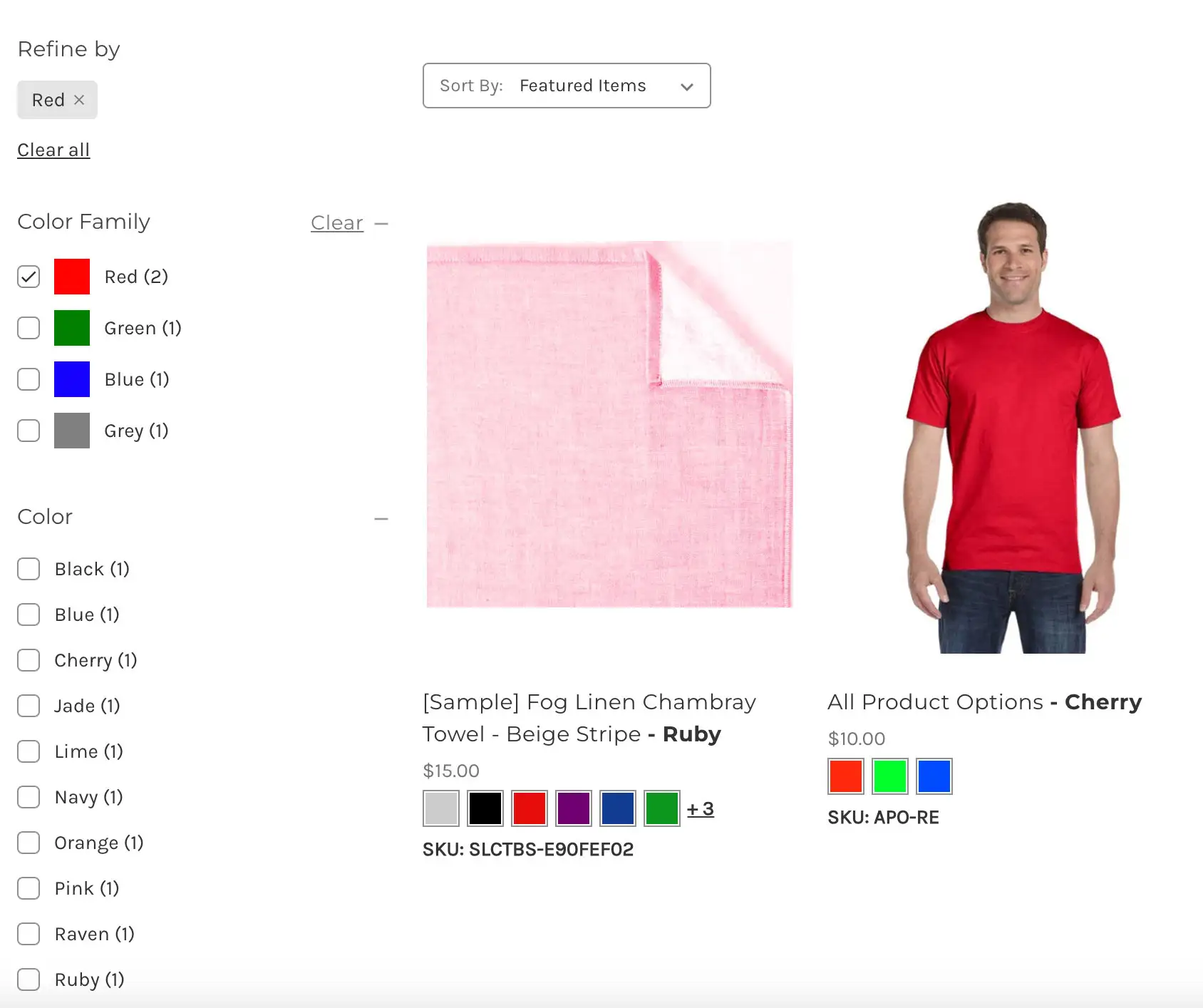Check the Navy color filter
The width and height of the screenshot is (1203, 1008).
click(29, 797)
